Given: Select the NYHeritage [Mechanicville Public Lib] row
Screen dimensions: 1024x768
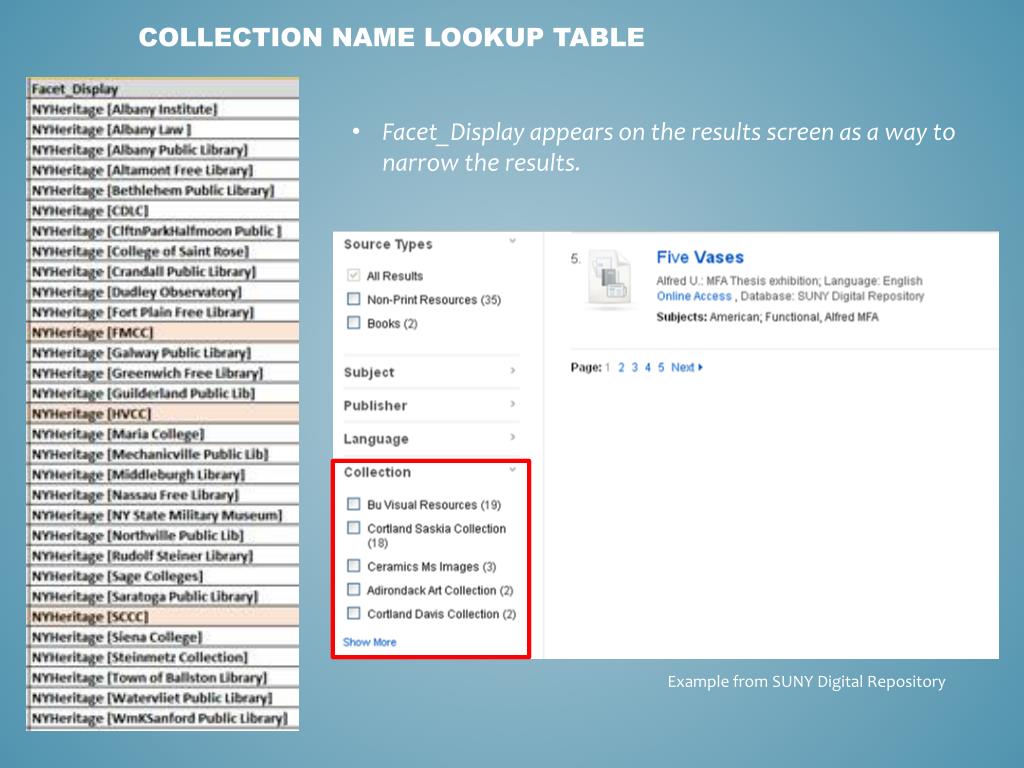Looking at the screenshot, I should tap(163, 454).
